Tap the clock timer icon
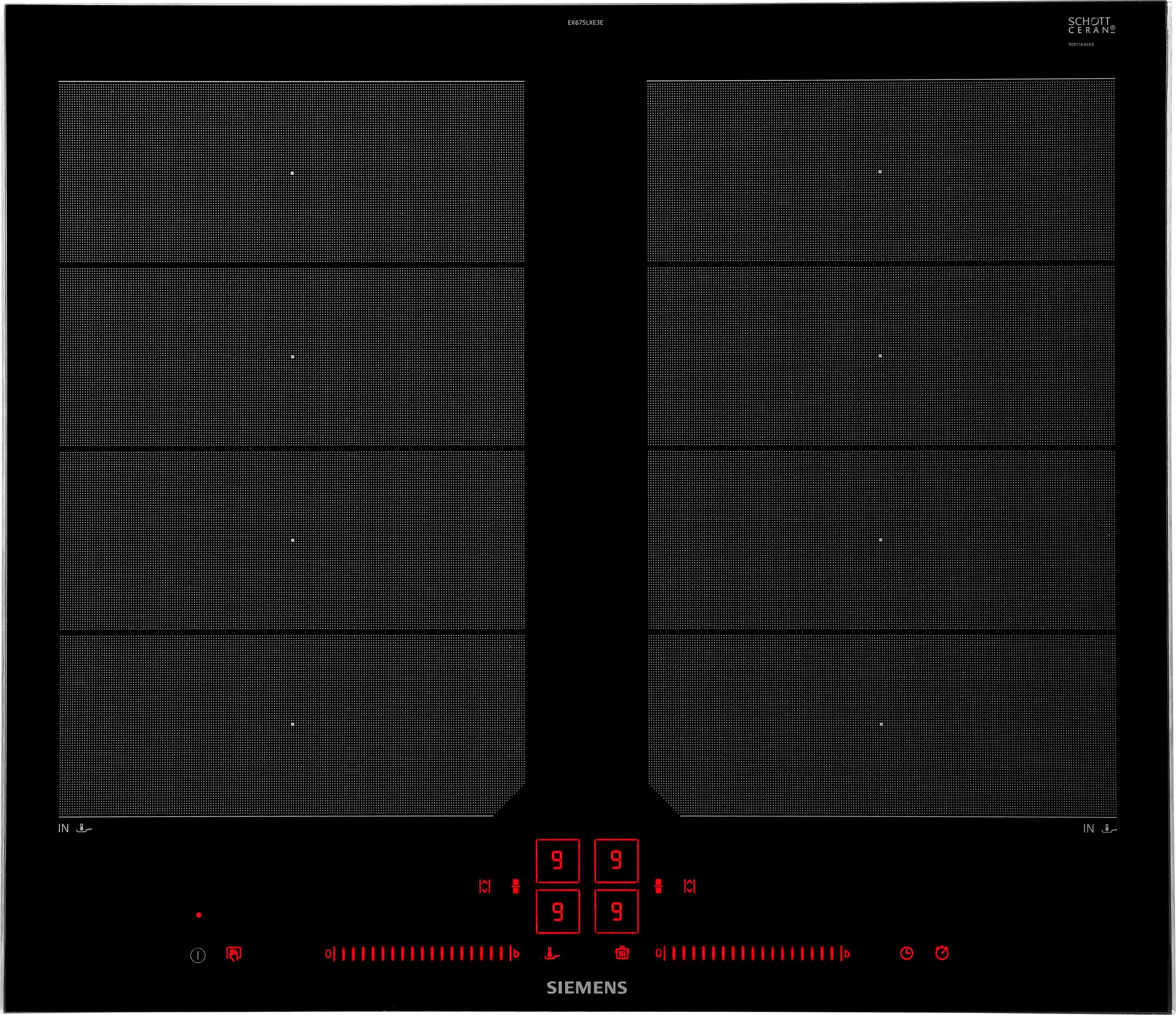 [906, 953]
